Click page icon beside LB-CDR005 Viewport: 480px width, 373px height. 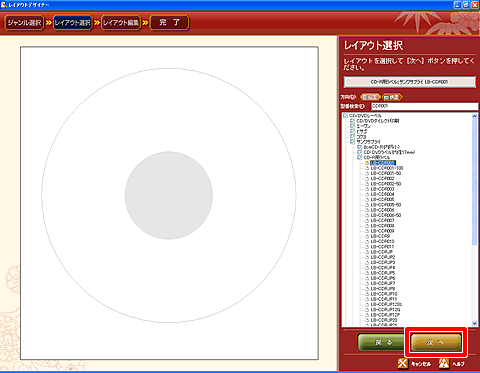point(367,199)
